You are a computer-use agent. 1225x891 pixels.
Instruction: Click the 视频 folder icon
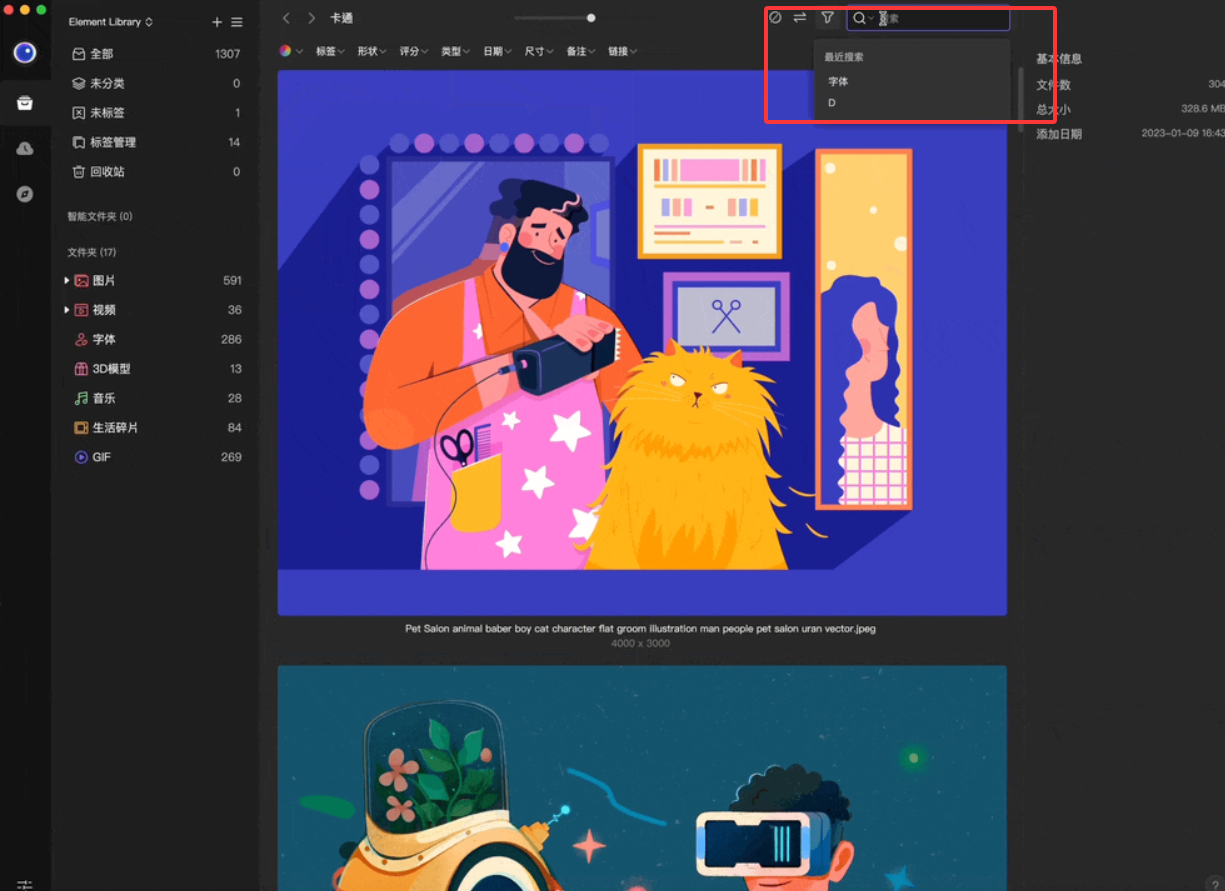click(x=82, y=310)
